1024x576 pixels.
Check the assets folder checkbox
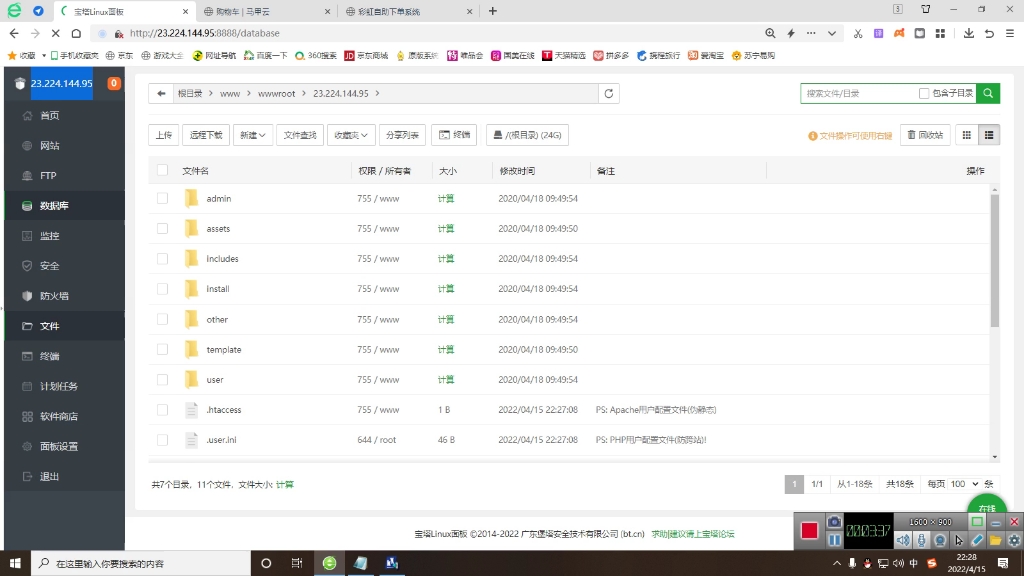pos(163,229)
